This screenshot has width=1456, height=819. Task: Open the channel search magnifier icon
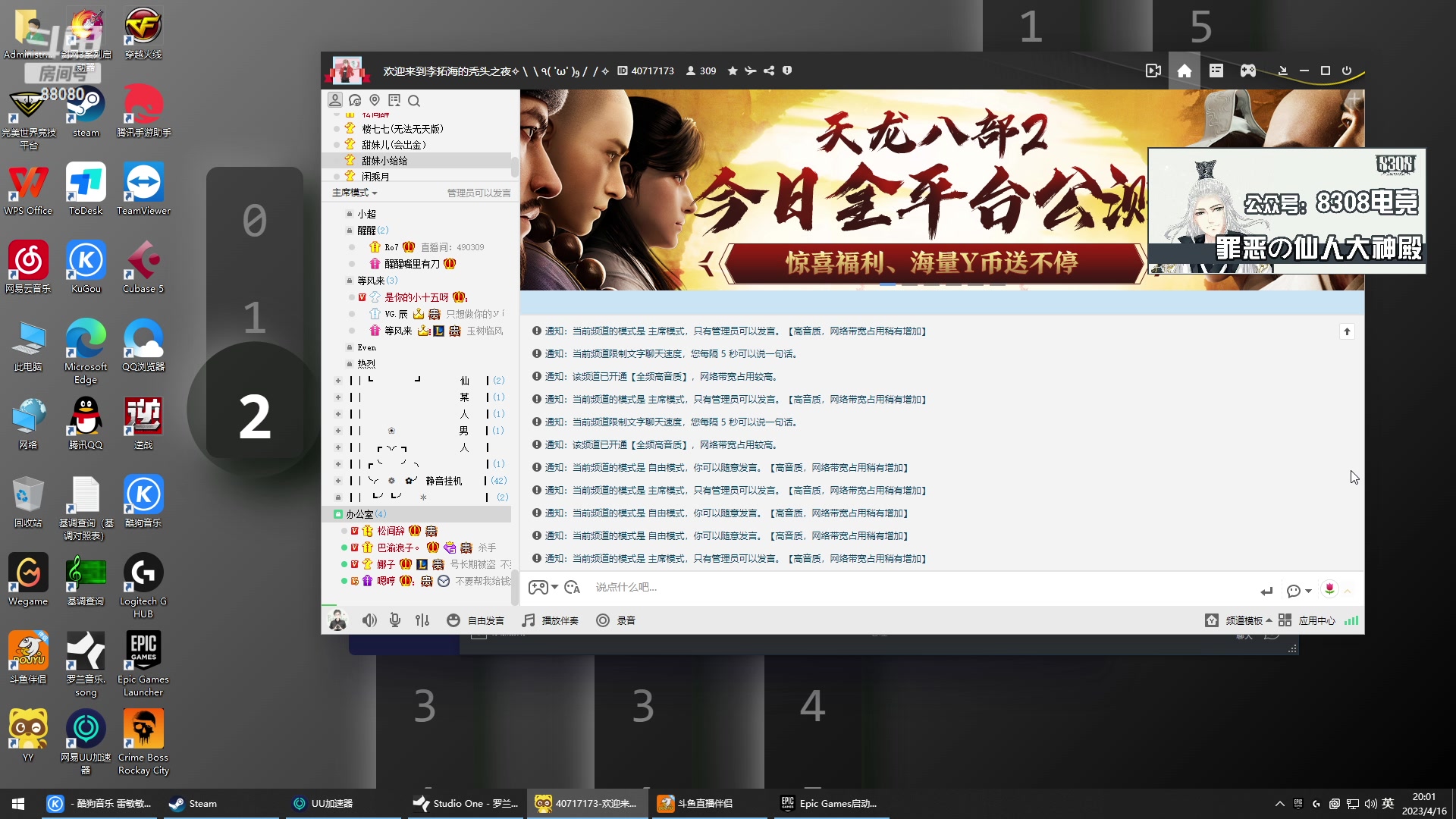(414, 101)
